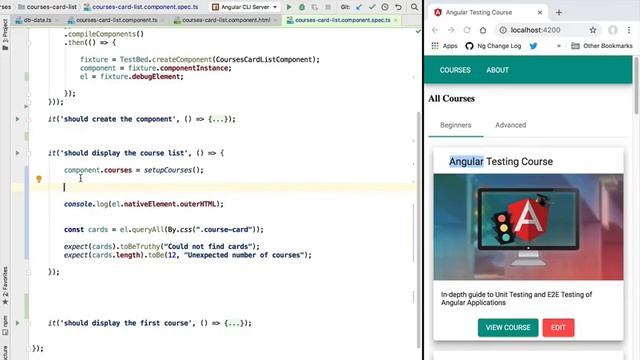640x360 pixels.
Task: Open the Apps grid bookmark
Action: [x=444, y=46]
